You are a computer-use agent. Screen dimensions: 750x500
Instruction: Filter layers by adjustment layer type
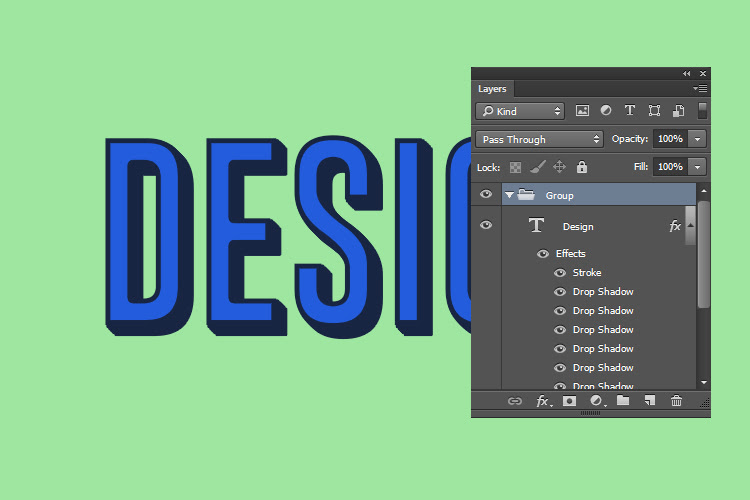point(606,111)
